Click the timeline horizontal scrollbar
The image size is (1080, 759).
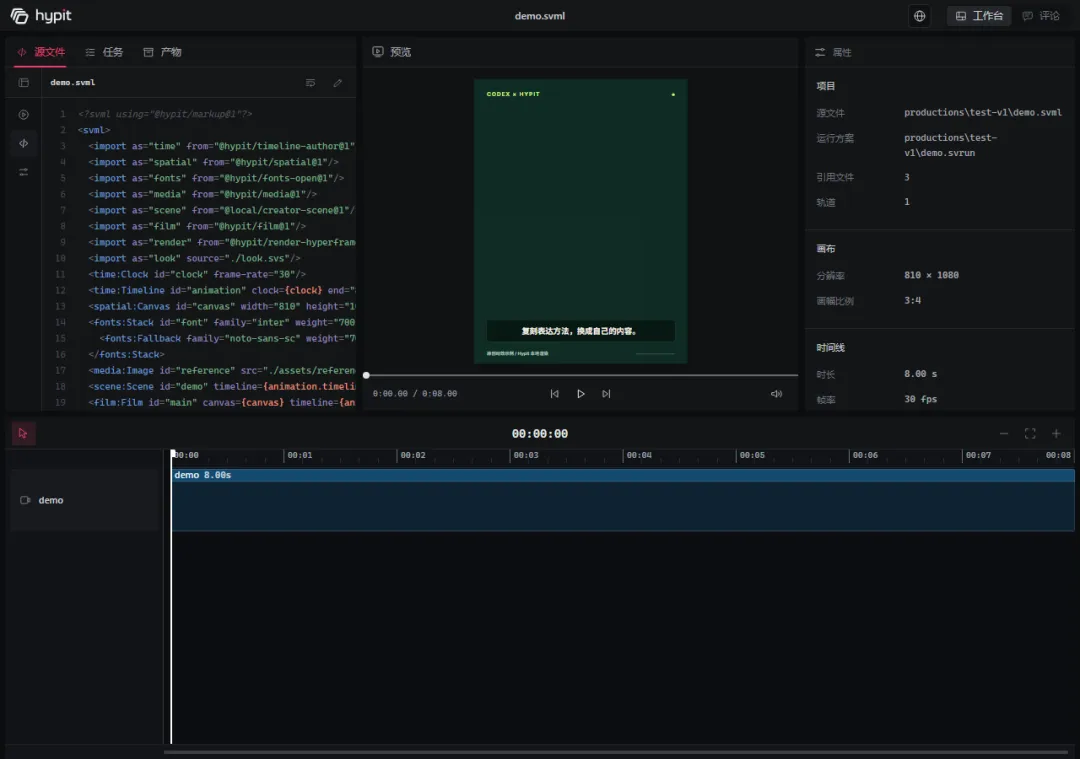[616, 752]
